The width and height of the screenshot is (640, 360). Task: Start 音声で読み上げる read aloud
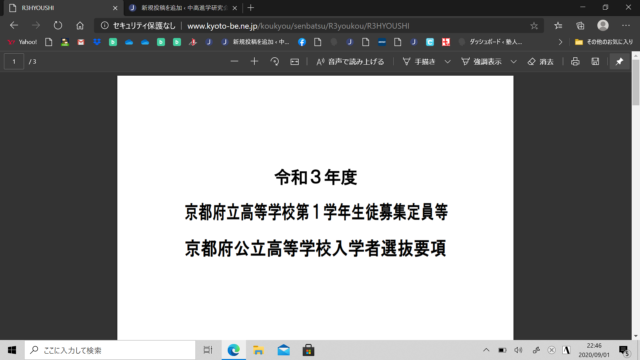350,62
